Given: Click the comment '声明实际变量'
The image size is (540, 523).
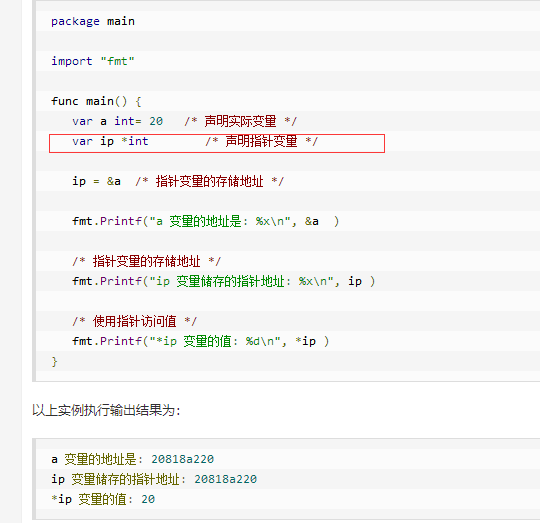Looking at the screenshot, I should [240, 121].
